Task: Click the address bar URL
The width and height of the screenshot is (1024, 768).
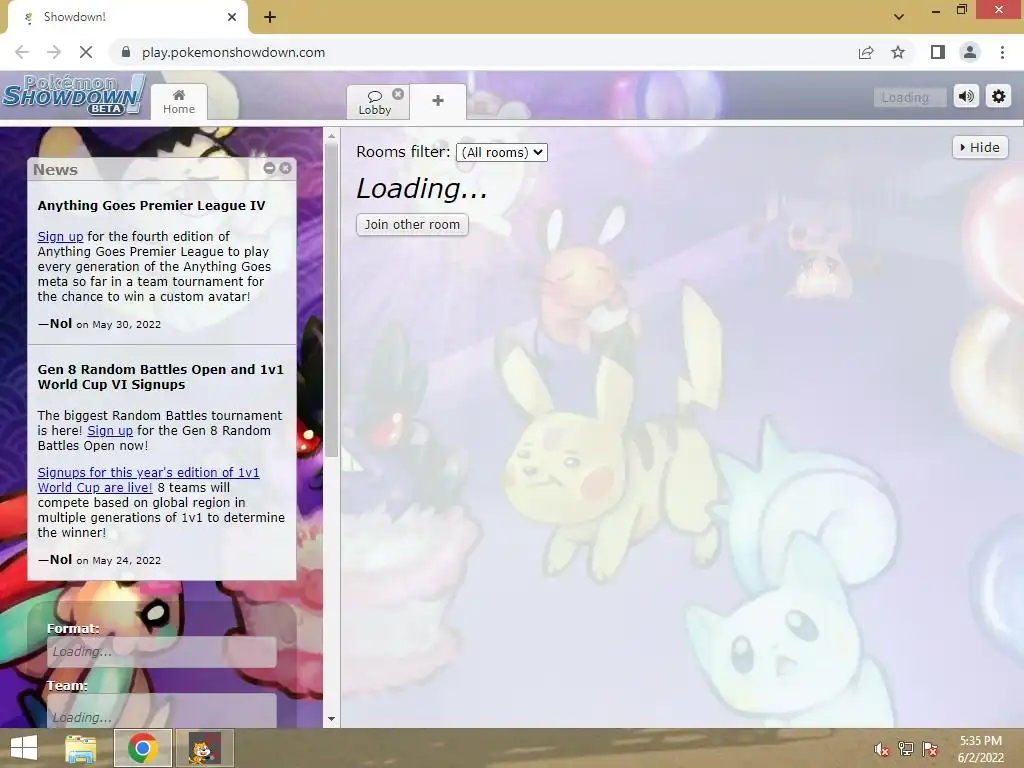Action: click(x=233, y=52)
